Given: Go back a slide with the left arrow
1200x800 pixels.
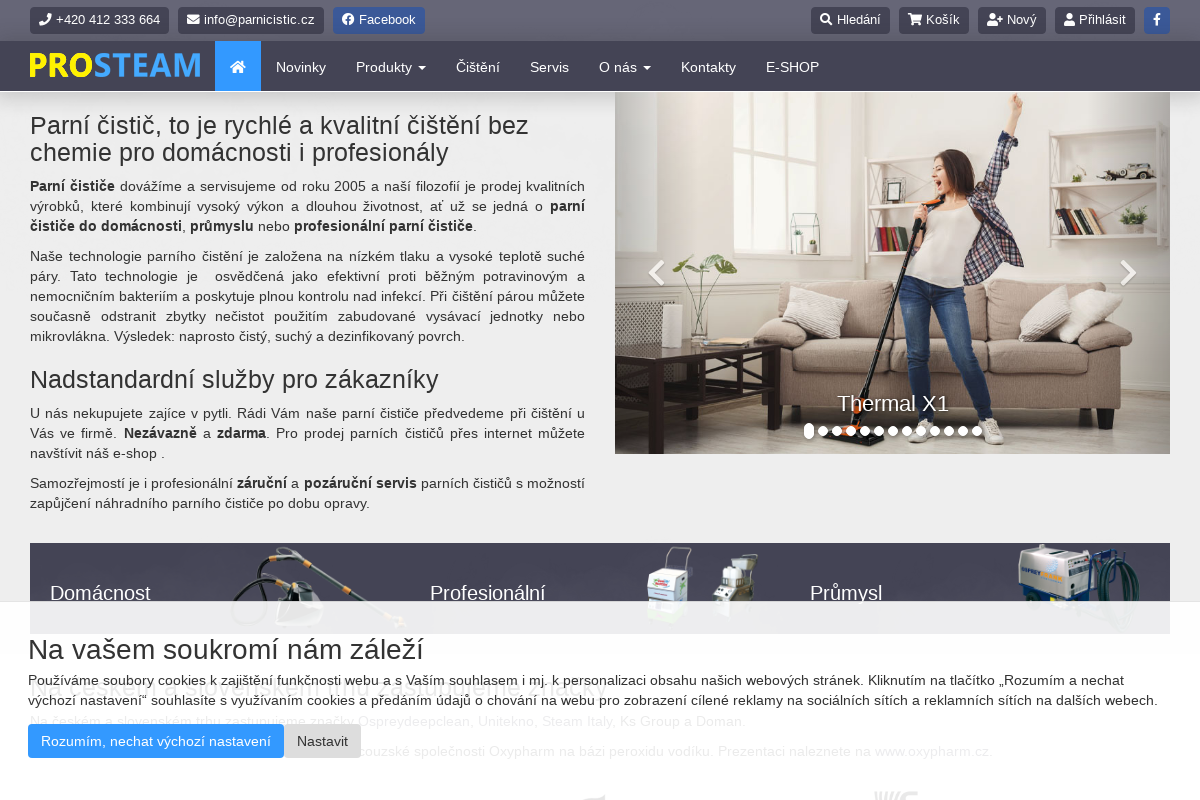Looking at the screenshot, I should pyautogui.click(x=656, y=272).
